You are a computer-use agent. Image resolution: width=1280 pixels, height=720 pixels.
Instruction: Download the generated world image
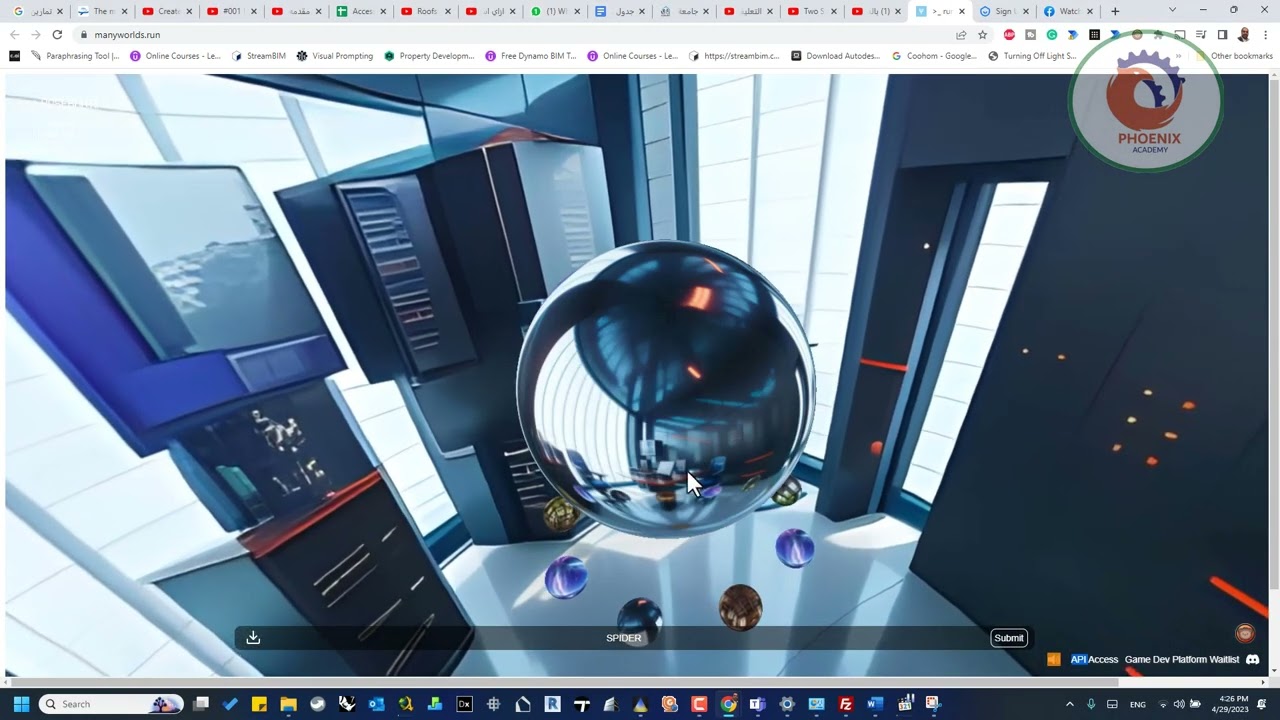(x=253, y=638)
